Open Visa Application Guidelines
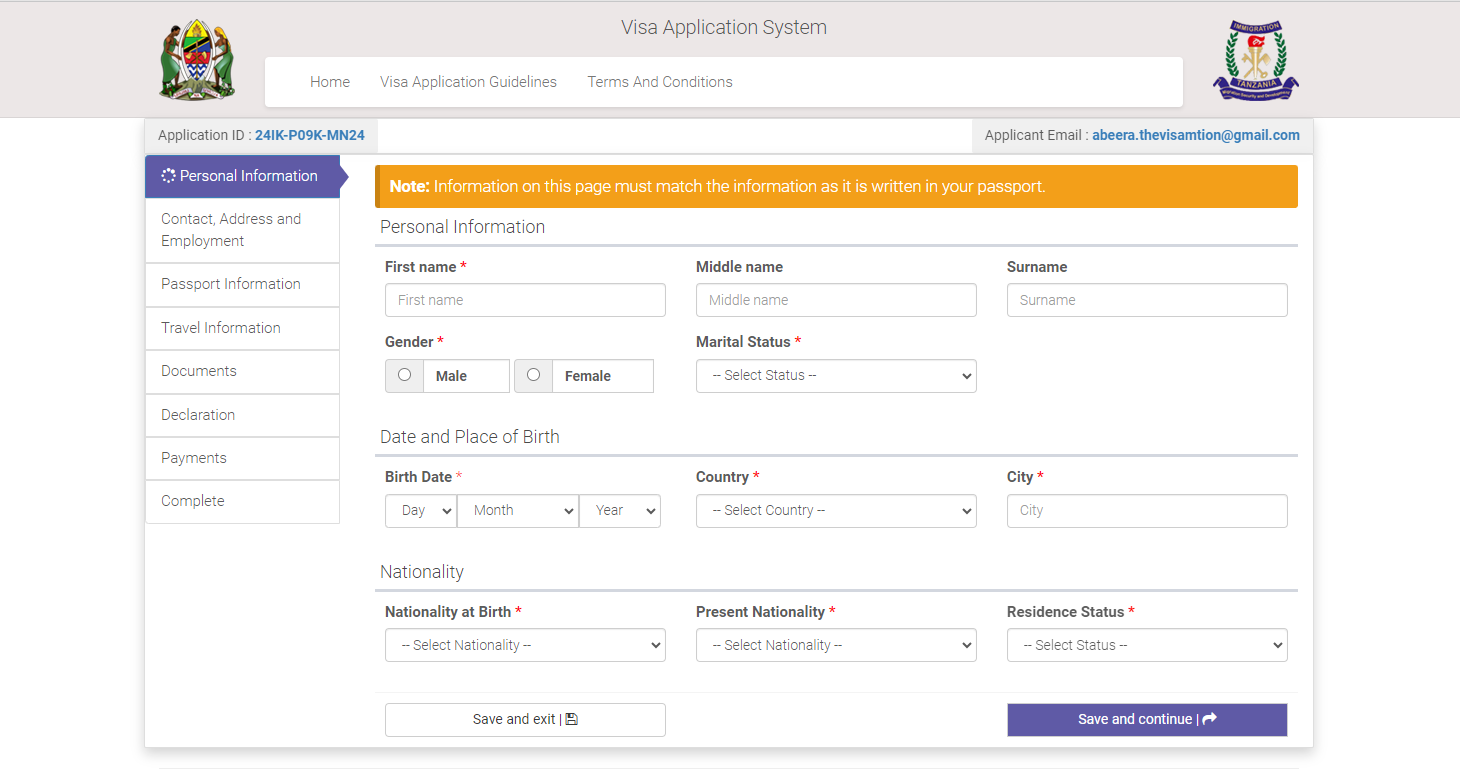Image resolution: width=1460 pixels, height=769 pixels. (468, 82)
